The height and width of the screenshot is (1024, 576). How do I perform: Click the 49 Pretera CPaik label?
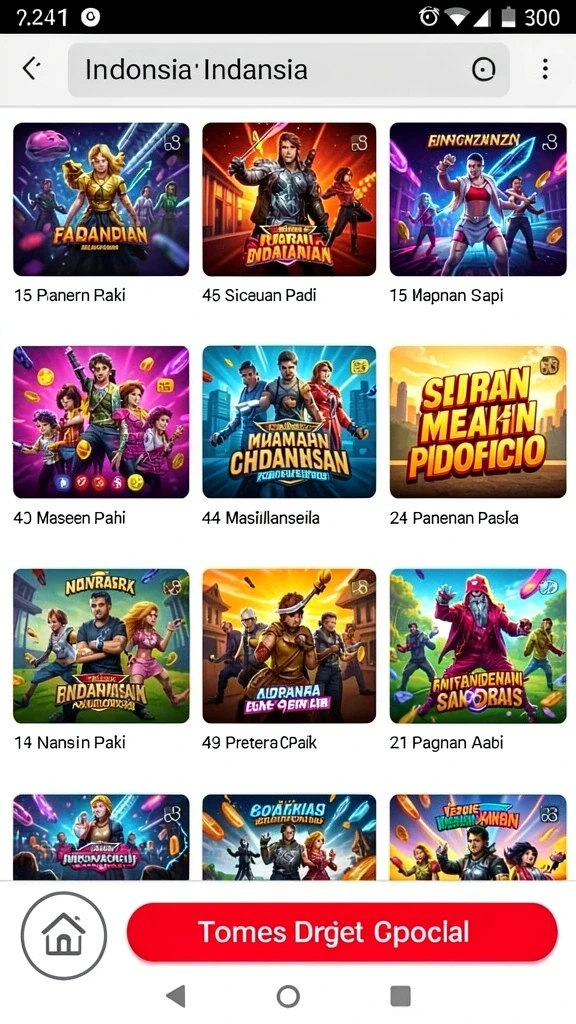pos(259,743)
